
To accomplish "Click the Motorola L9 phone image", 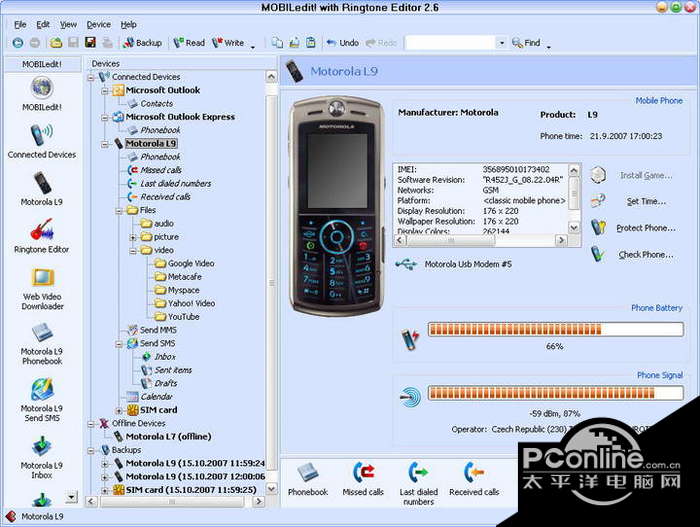I will [x=337, y=206].
